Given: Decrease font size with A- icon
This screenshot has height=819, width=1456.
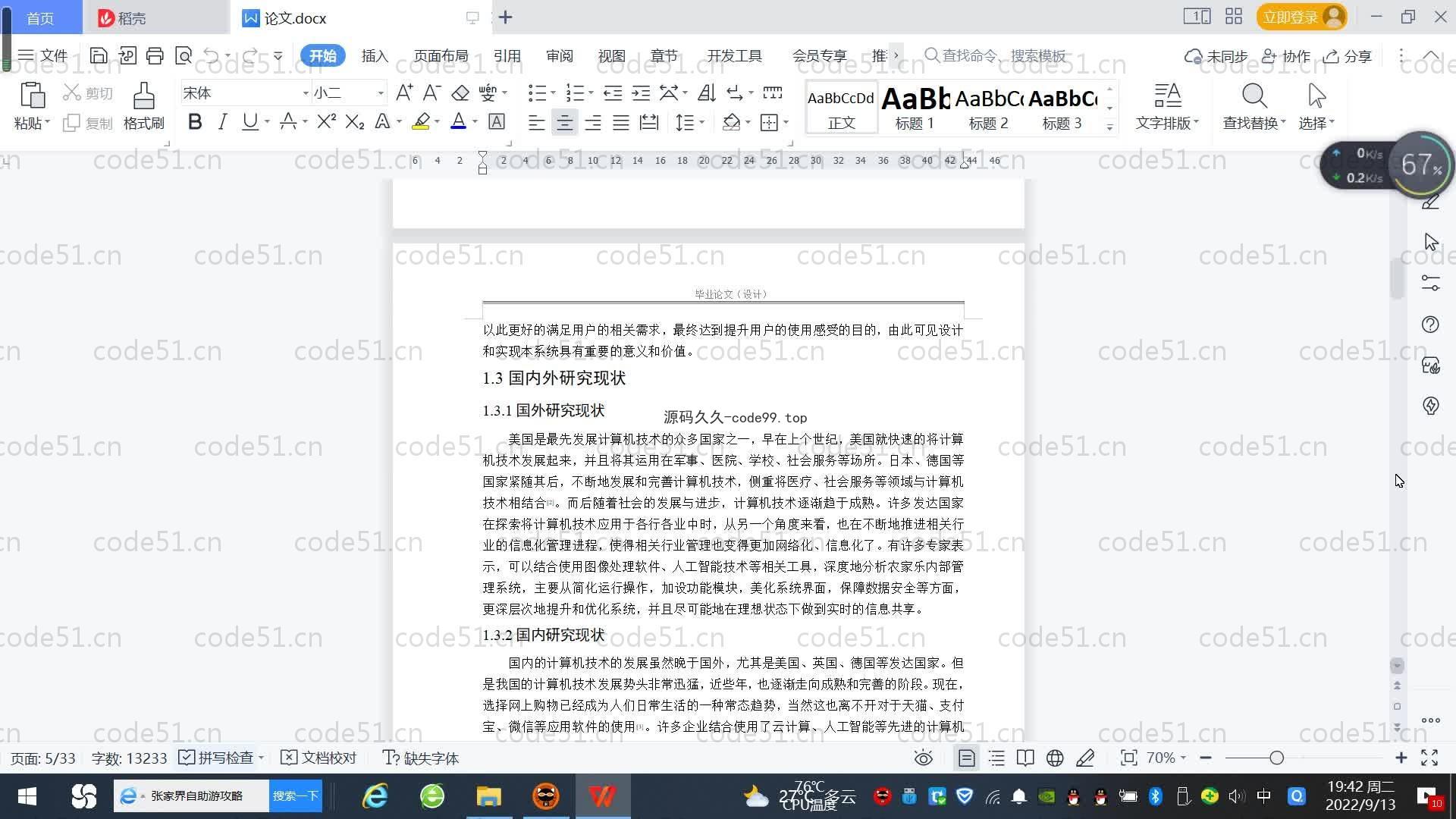Looking at the screenshot, I should 431,93.
